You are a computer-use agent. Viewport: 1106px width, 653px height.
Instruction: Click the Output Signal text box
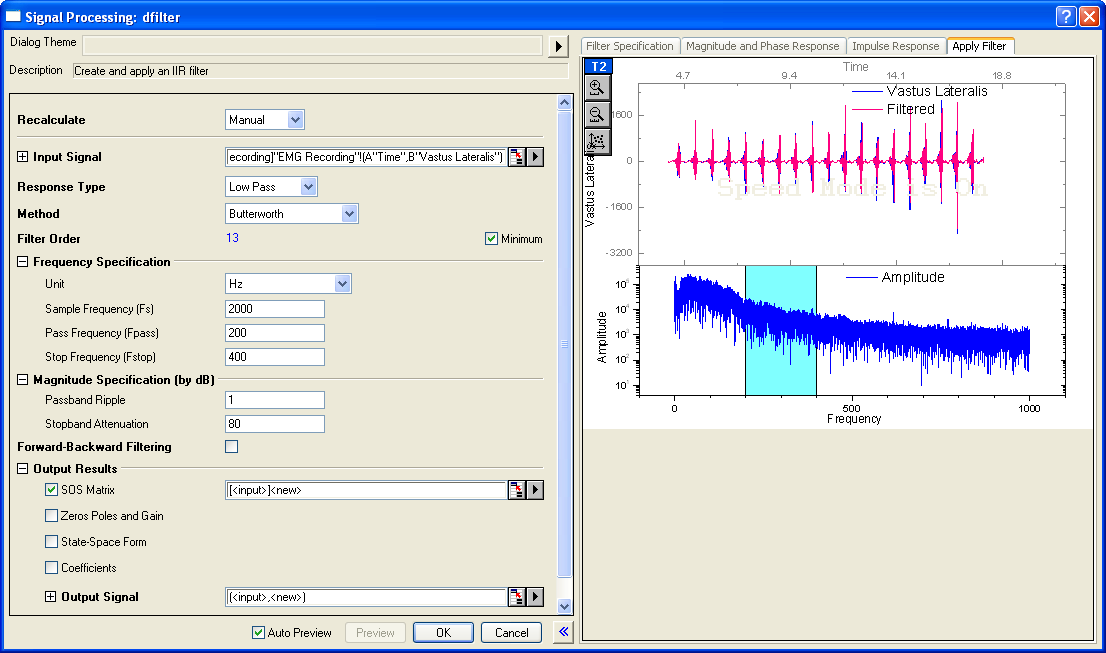tap(366, 597)
